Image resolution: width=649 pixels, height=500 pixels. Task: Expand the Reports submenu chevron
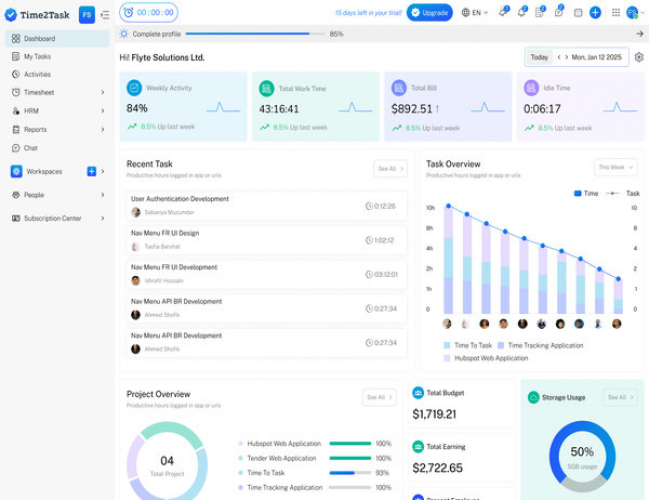(x=103, y=130)
